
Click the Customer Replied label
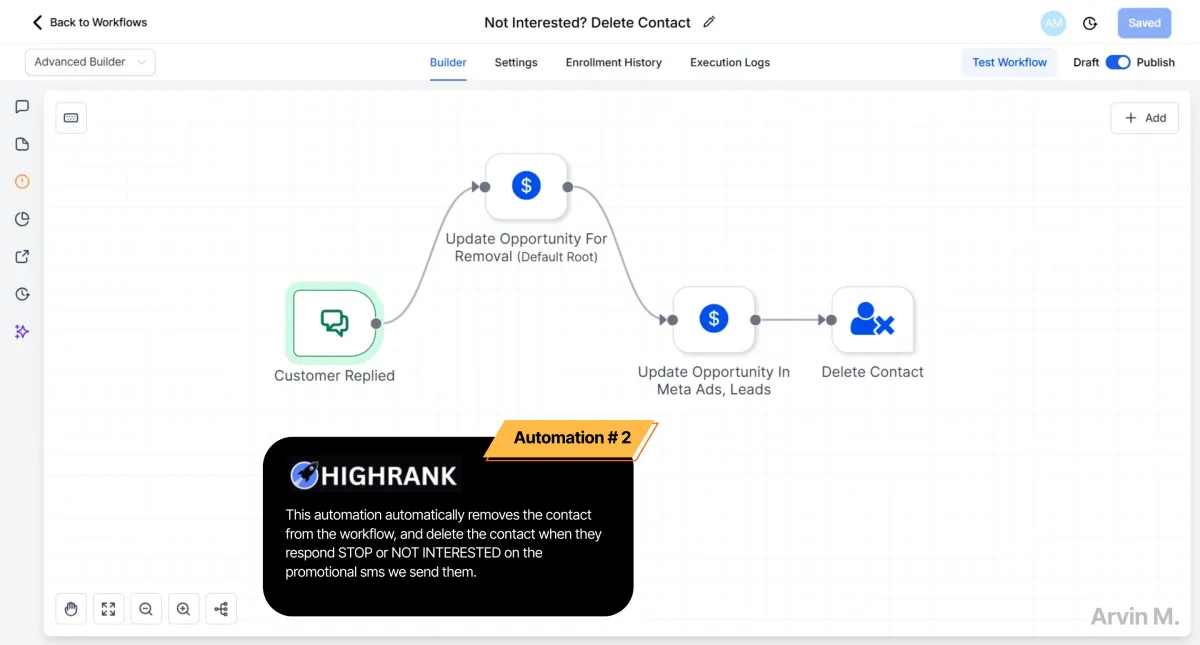click(x=334, y=376)
